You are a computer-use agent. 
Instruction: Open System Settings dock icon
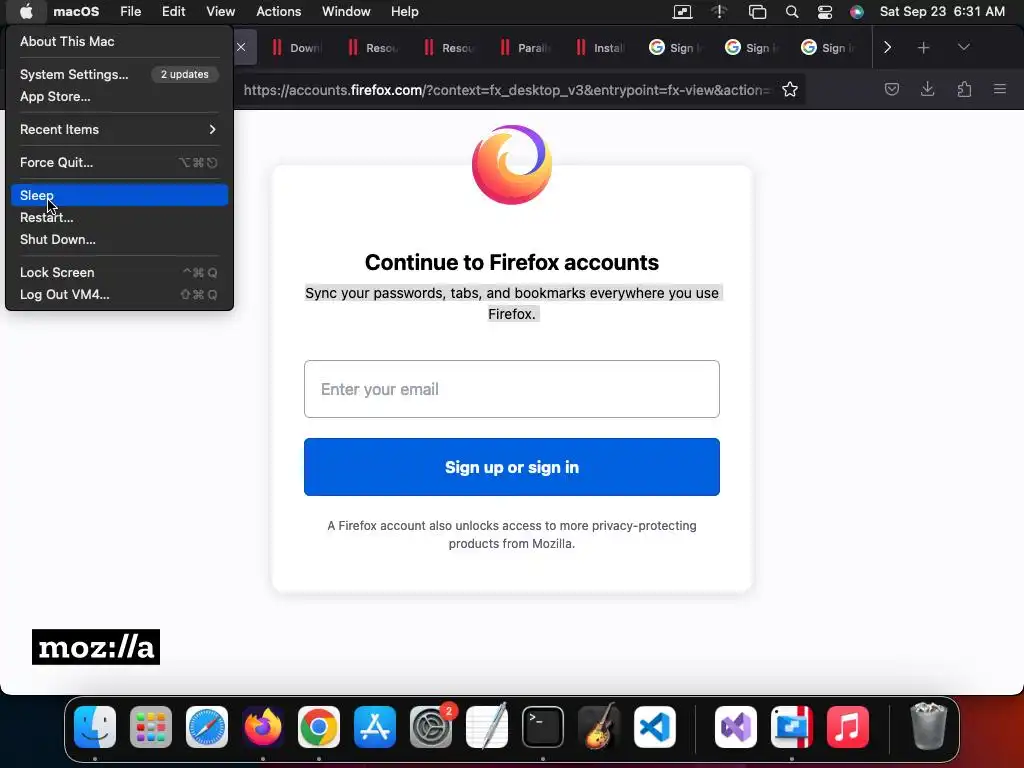431,727
